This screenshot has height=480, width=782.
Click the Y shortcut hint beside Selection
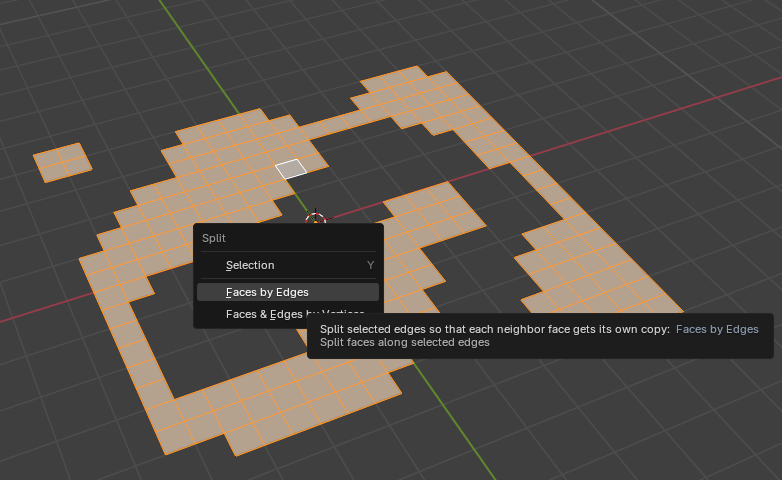[x=370, y=265]
